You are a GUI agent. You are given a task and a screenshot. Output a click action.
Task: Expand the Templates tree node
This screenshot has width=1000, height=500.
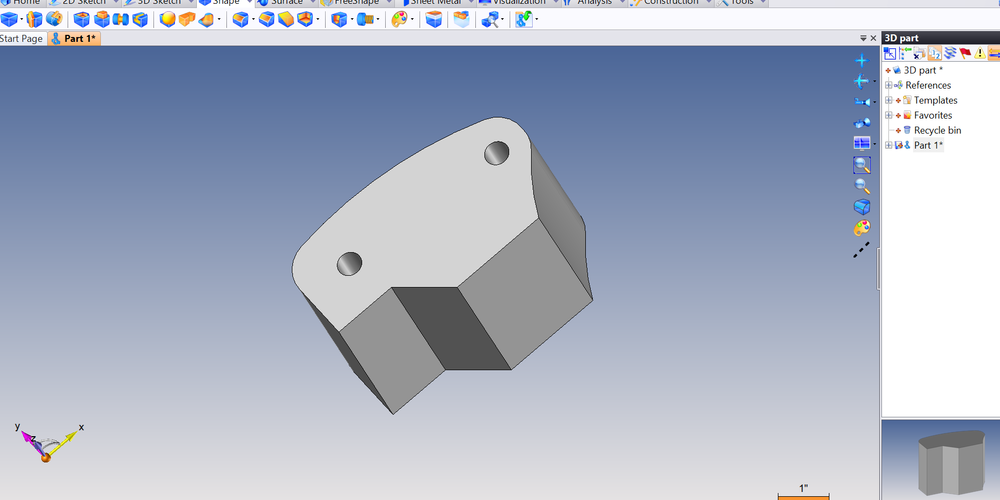[x=888, y=100]
